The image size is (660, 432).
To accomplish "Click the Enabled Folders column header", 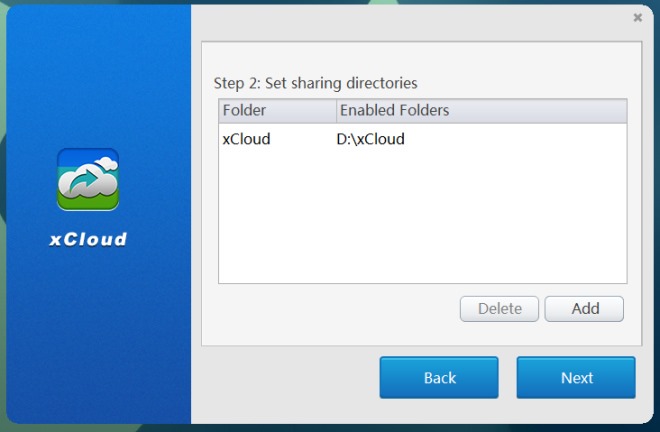I will pos(482,111).
